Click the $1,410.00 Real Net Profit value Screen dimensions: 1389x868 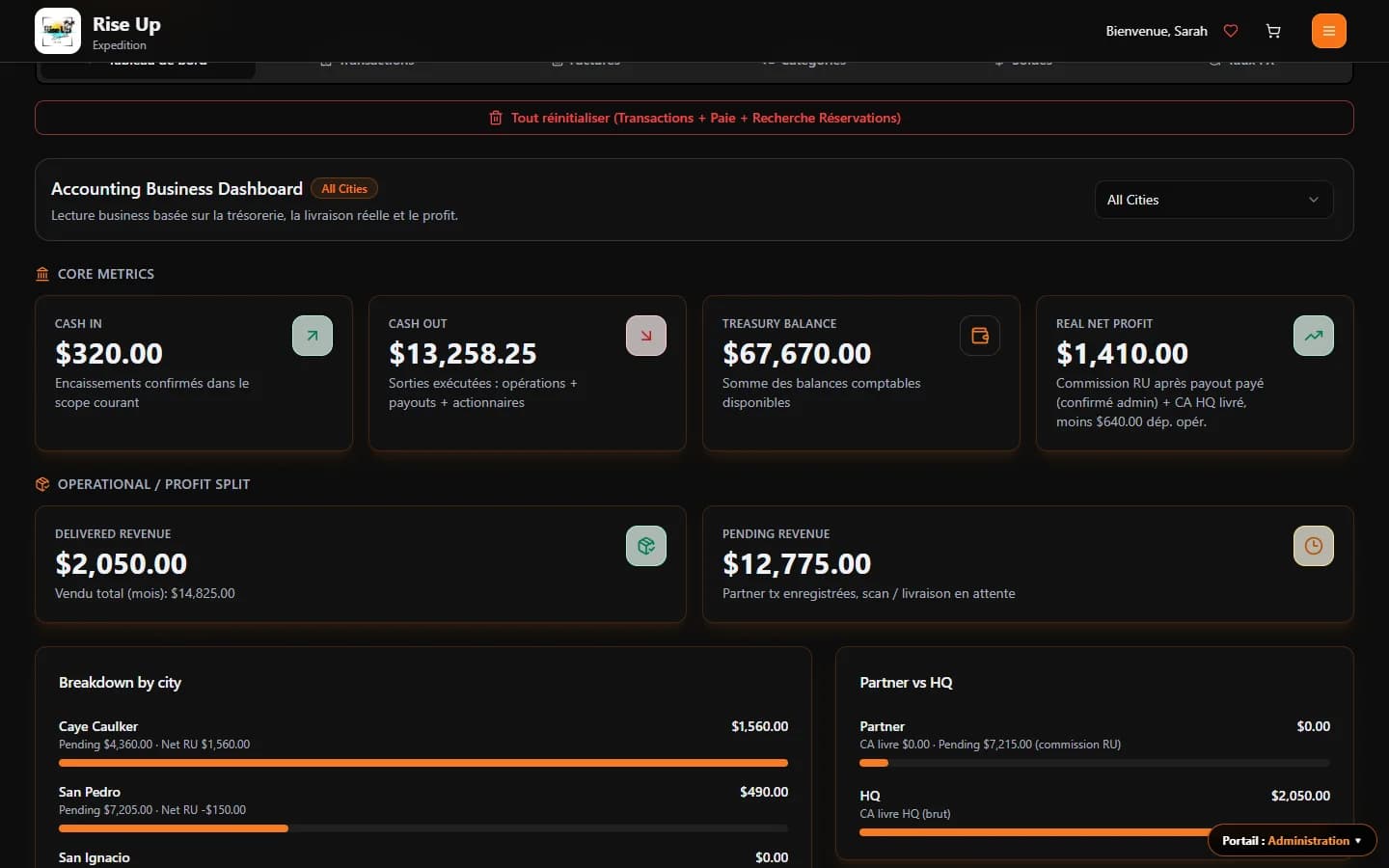coord(1122,353)
